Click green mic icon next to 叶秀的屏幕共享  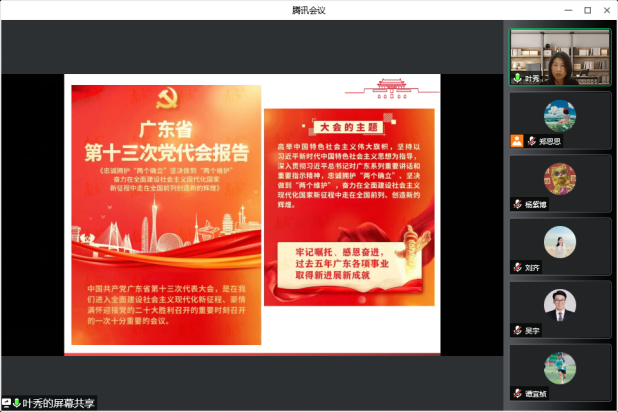click(16, 403)
